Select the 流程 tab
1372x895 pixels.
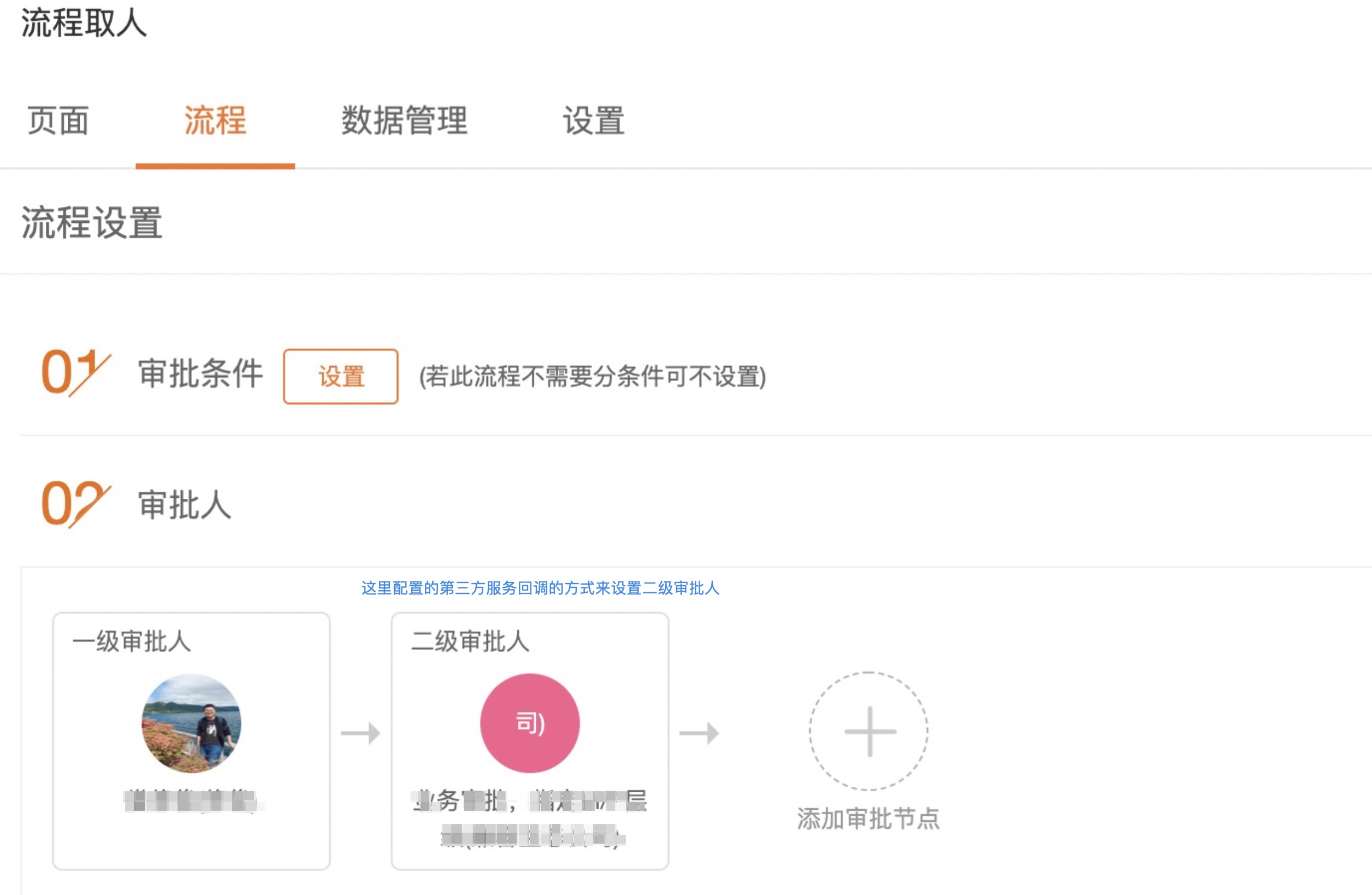click(x=215, y=121)
